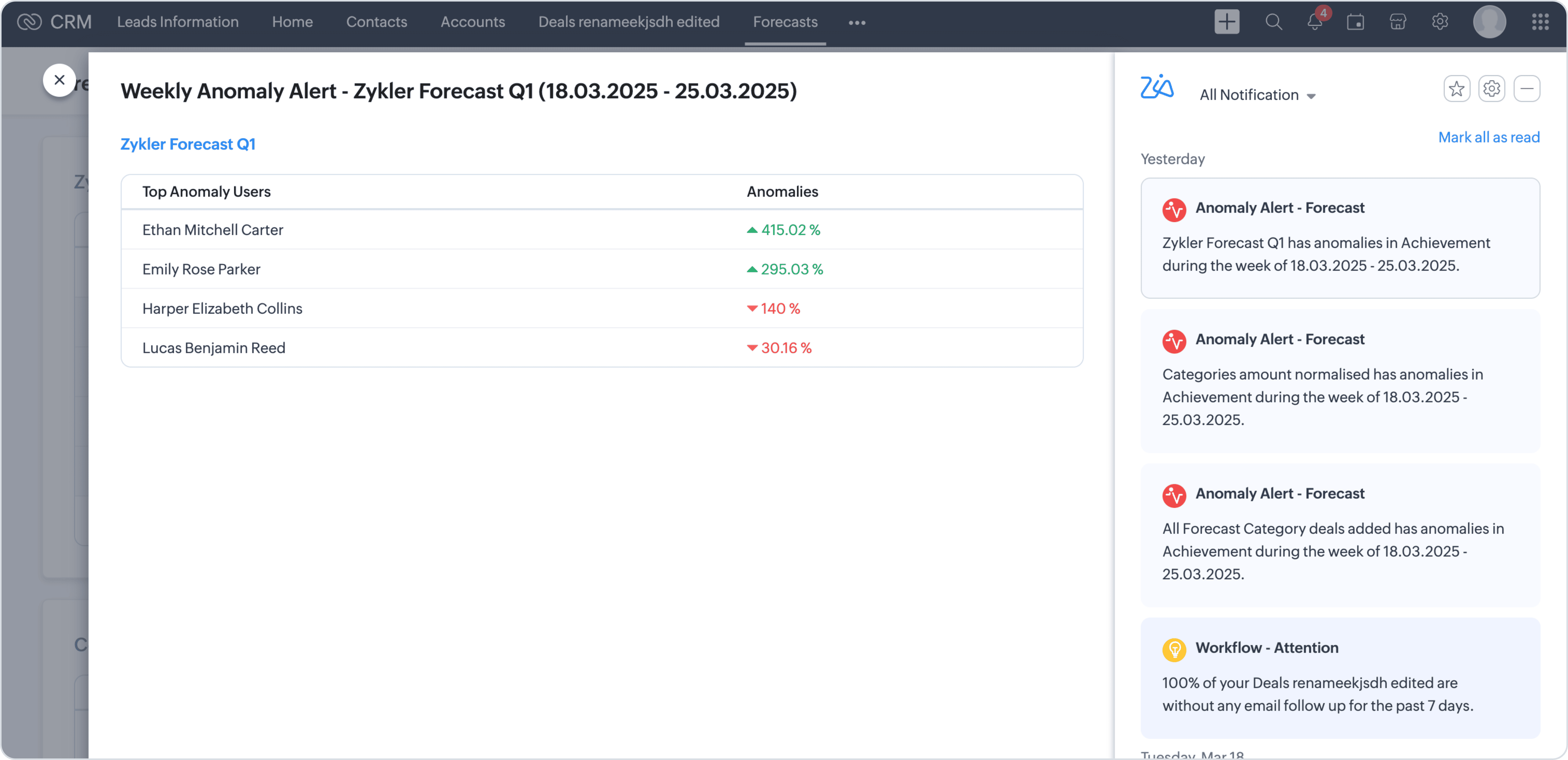Expand the All Notification dropdown

[1257, 95]
